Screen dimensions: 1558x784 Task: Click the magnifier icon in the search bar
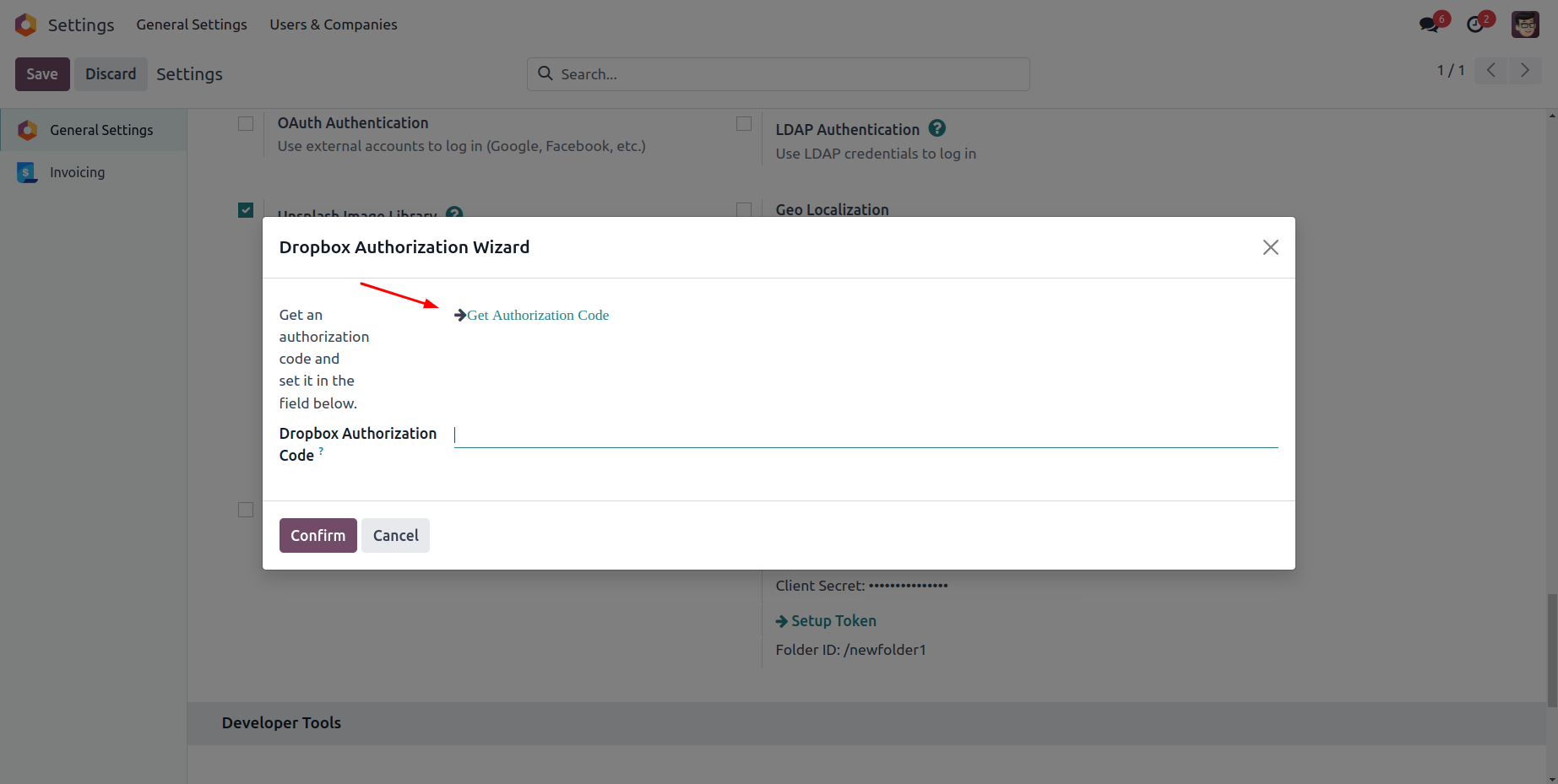click(x=546, y=73)
